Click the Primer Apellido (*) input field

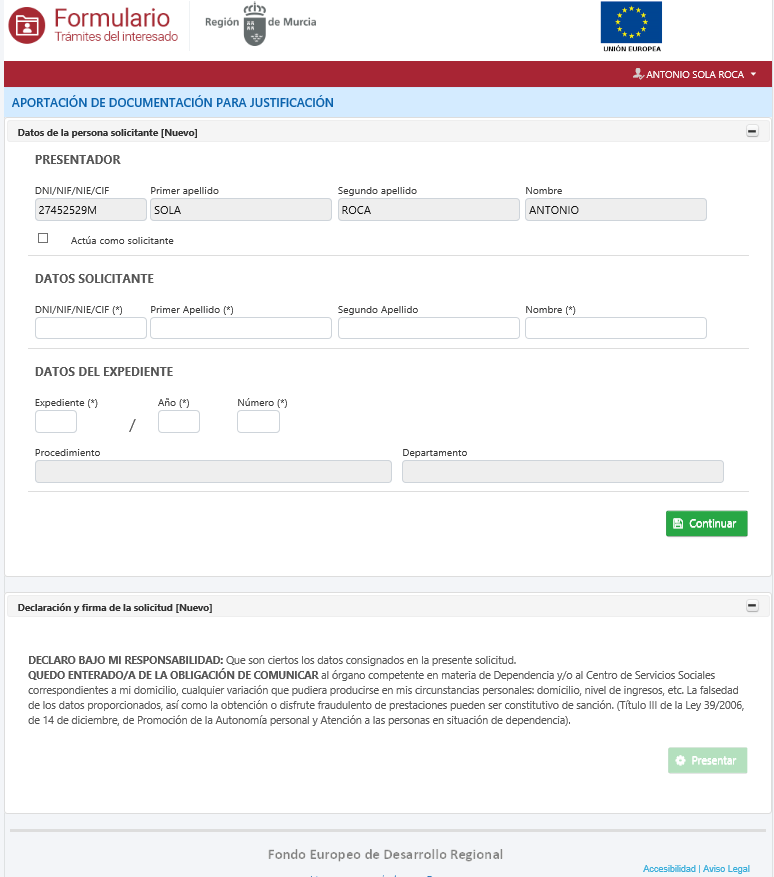tap(240, 328)
